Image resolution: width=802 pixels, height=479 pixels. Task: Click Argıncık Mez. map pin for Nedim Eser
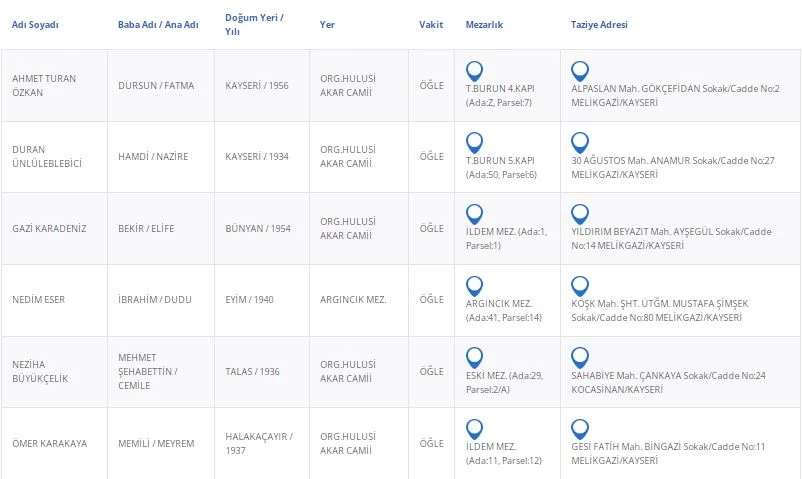[x=475, y=285]
